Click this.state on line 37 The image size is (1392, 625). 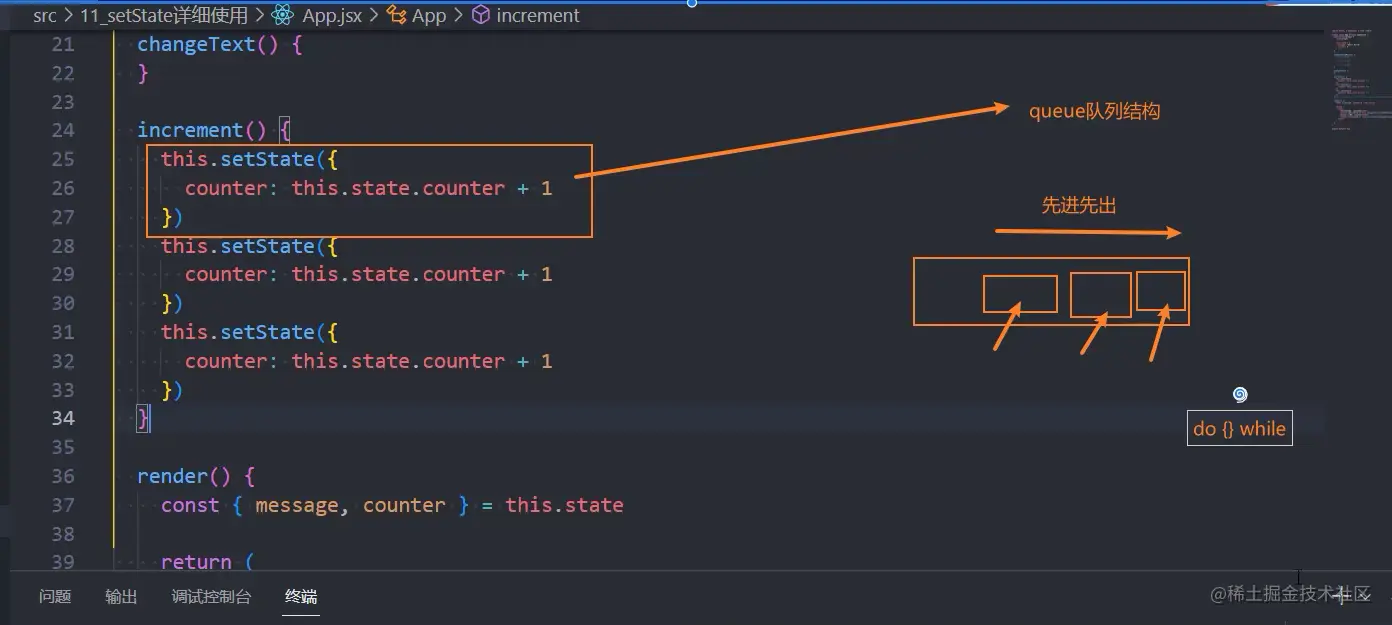click(564, 505)
